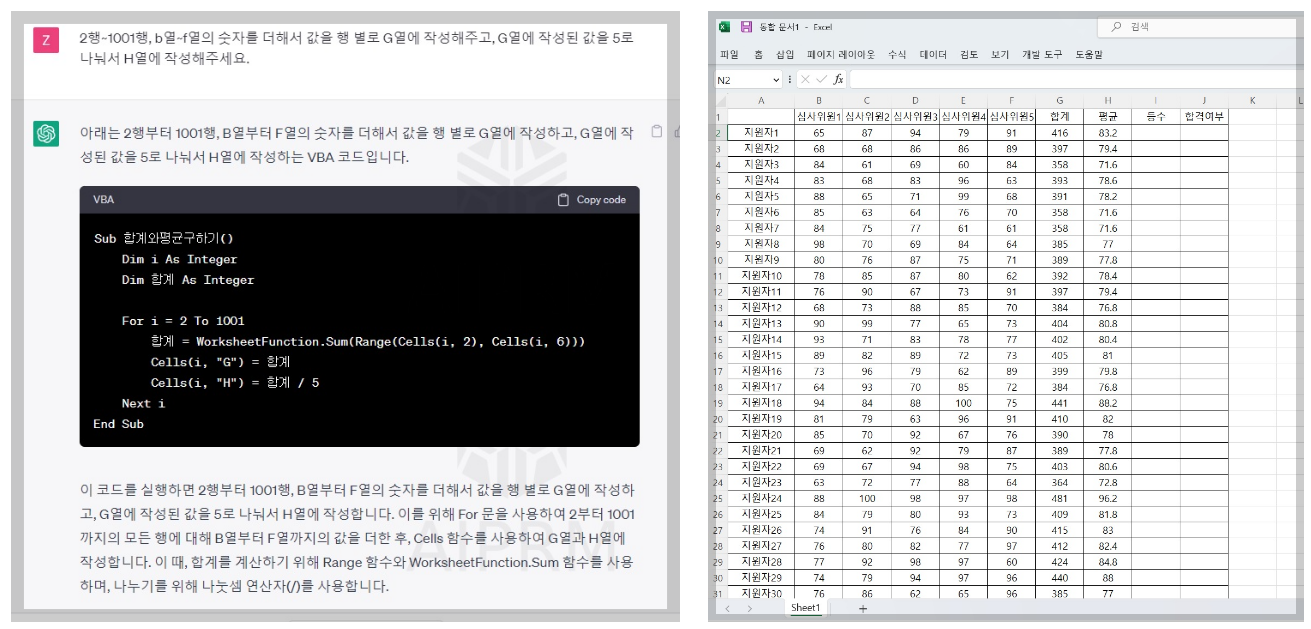This screenshot has width=1311, height=629.
Task: Open the 수식 ribbon tab
Action: [897, 55]
